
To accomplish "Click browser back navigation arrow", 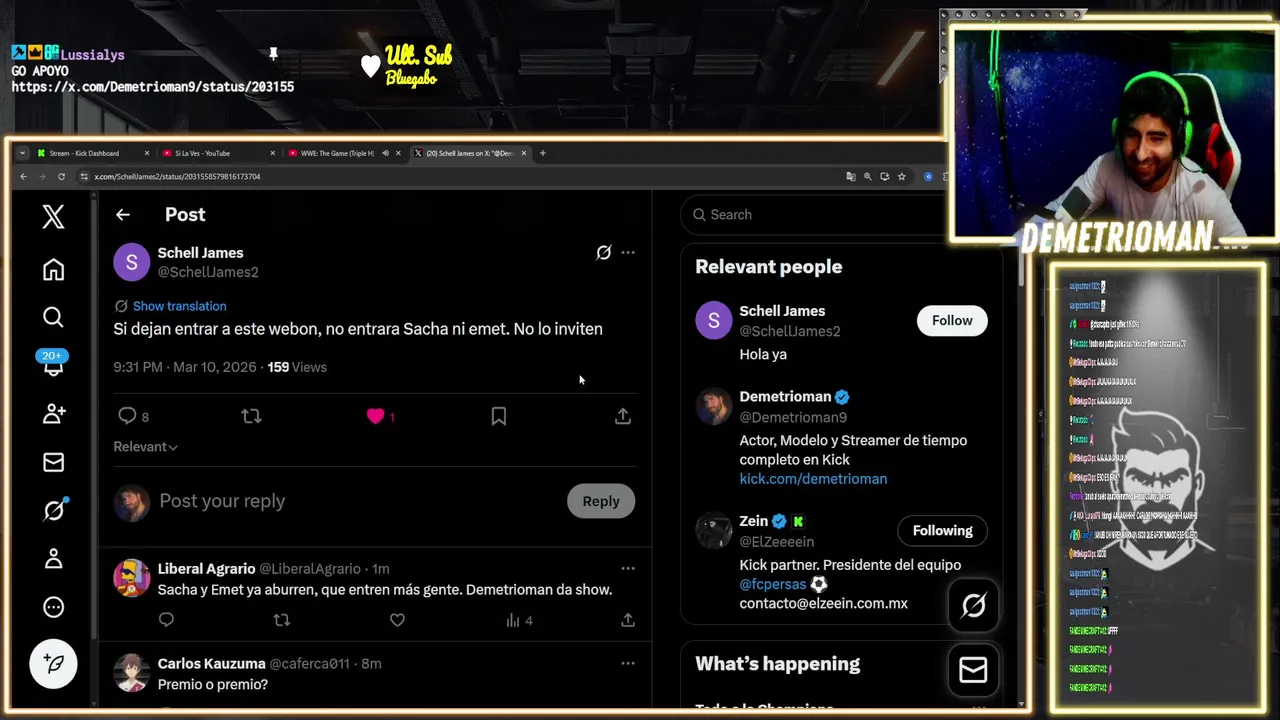I will tap(24, 176).
